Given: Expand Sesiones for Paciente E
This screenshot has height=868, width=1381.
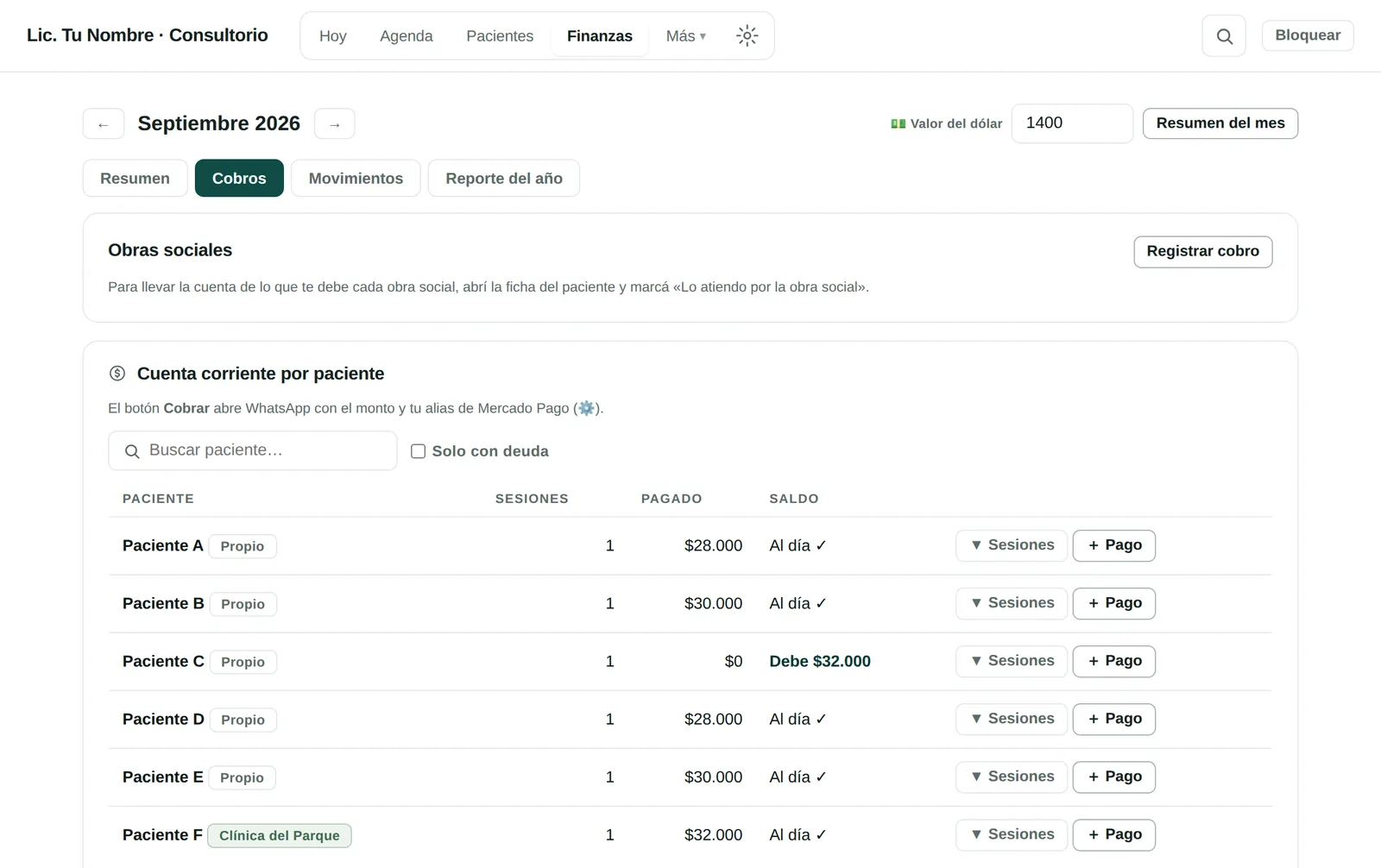Looking at the screenshot, I should (1012, 777).
